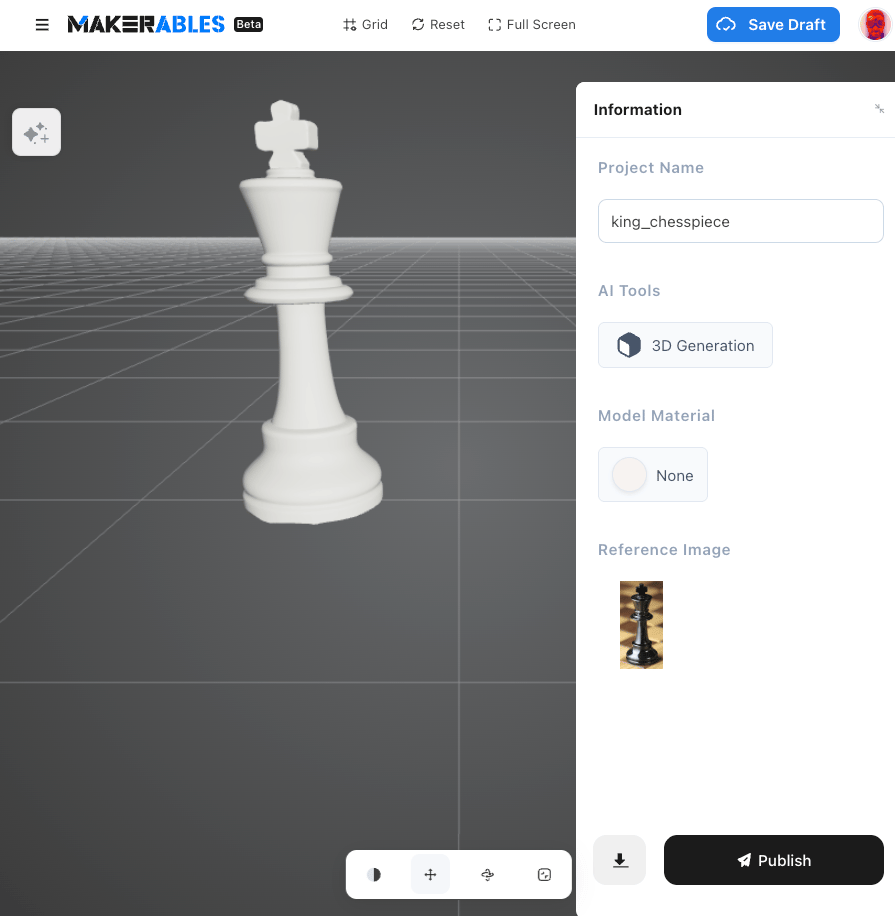Save Draft to the cloud
This screenshot has width=895, height=916.
click(x=773, y=25)
